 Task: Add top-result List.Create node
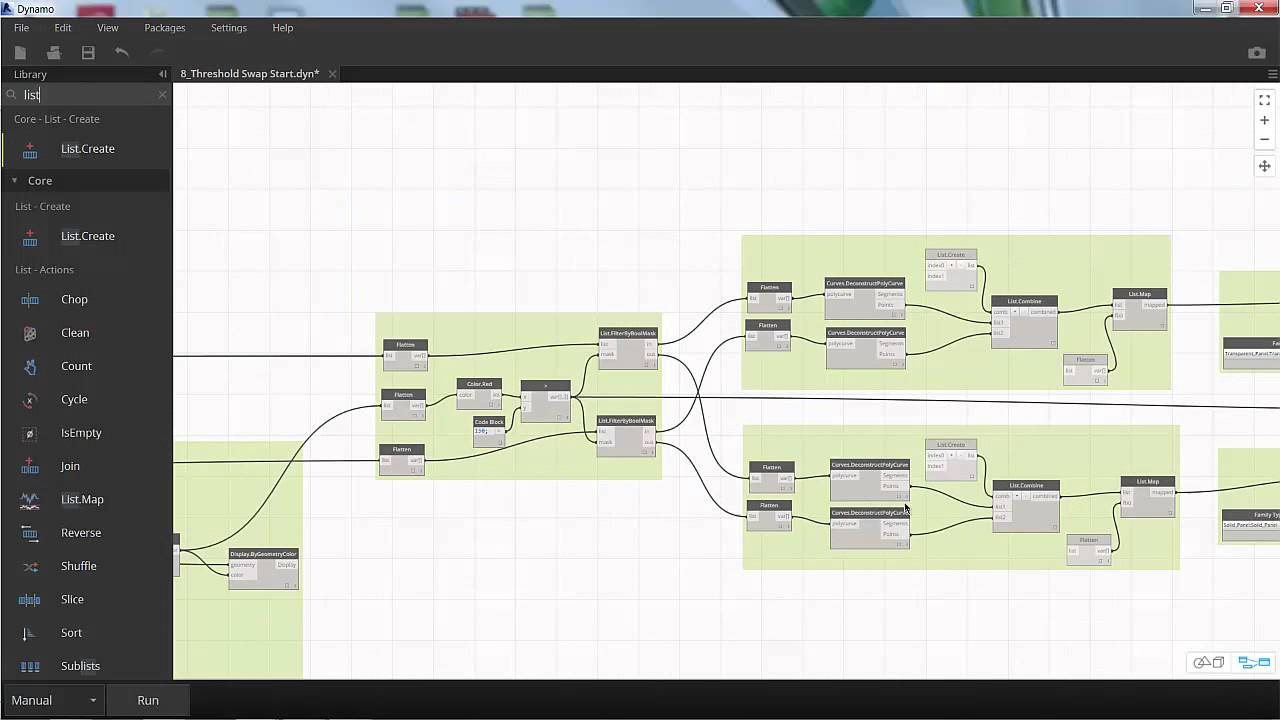coord(86,149)
